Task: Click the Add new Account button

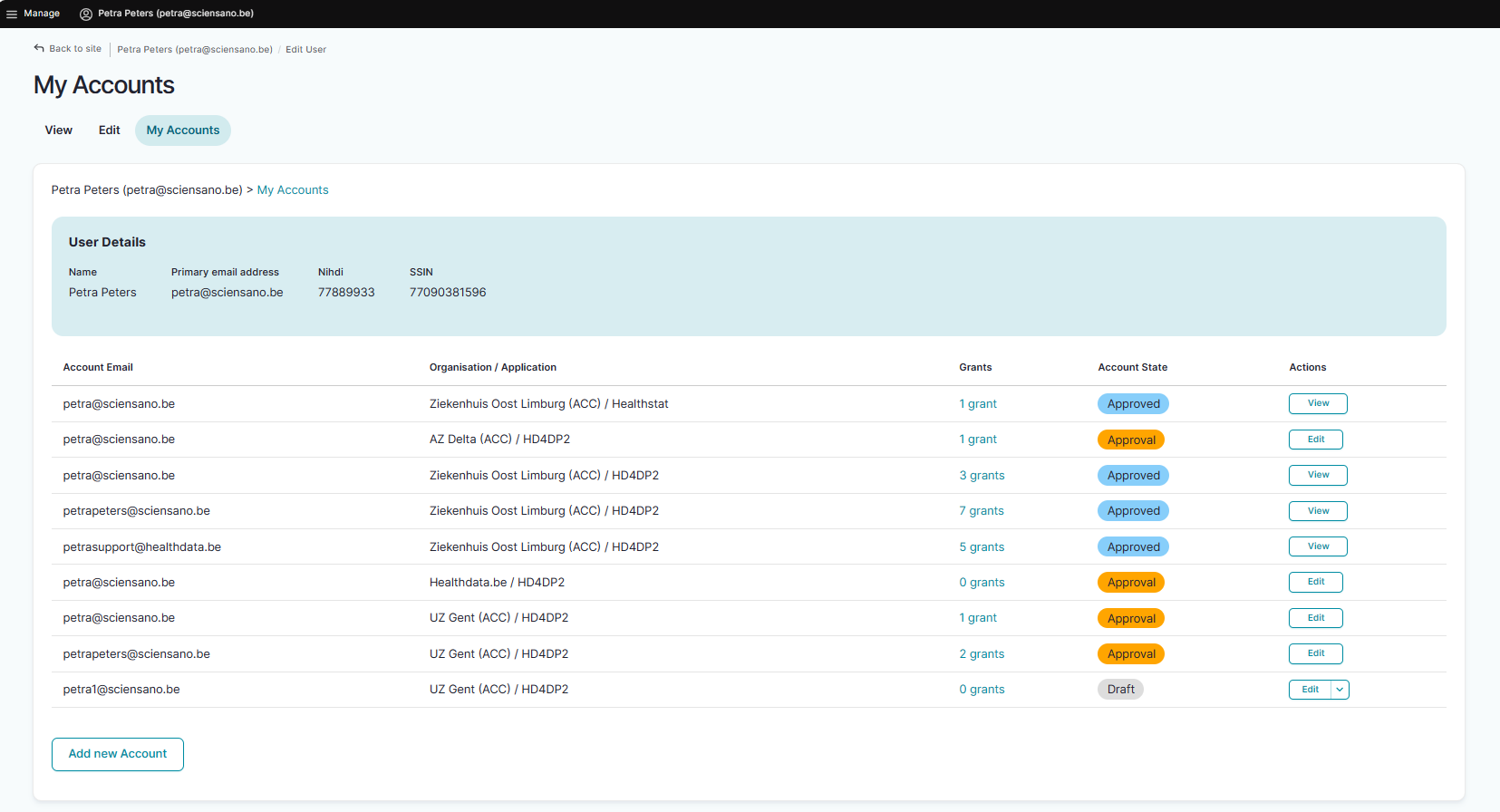Action: tap(118, 754)
